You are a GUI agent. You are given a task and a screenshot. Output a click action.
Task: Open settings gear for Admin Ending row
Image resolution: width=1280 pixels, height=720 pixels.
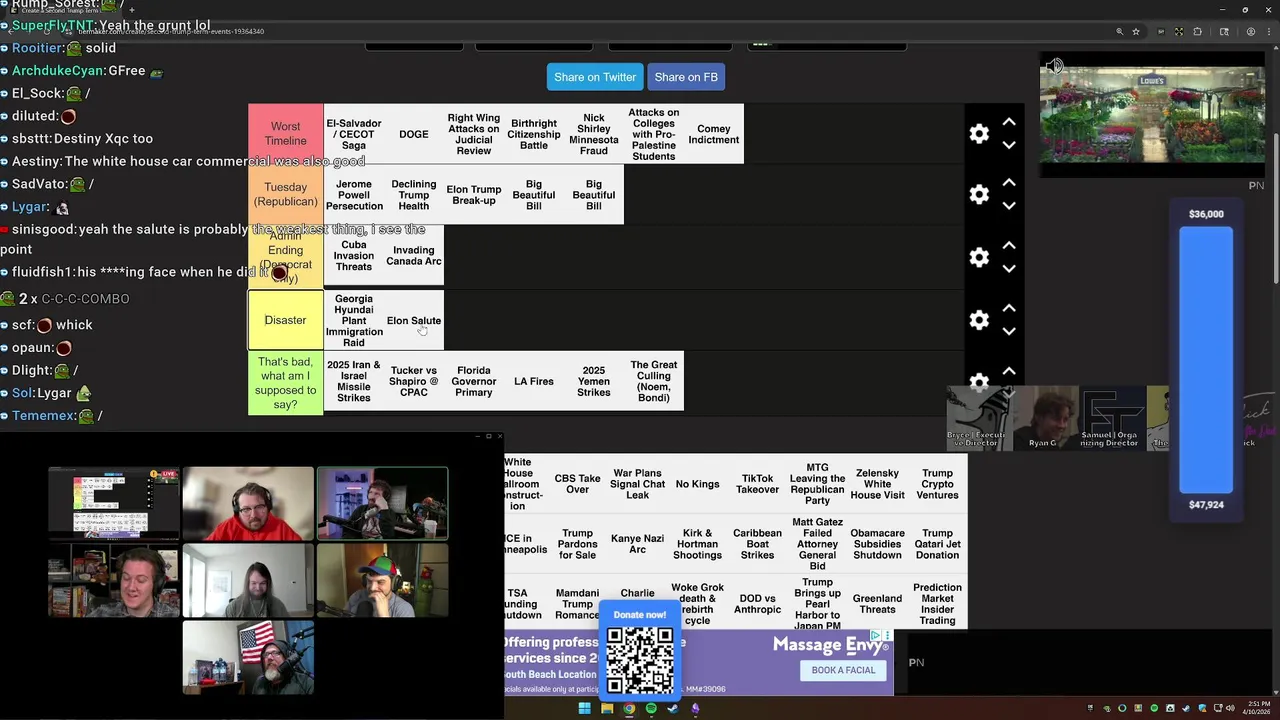tap(979, 257)
